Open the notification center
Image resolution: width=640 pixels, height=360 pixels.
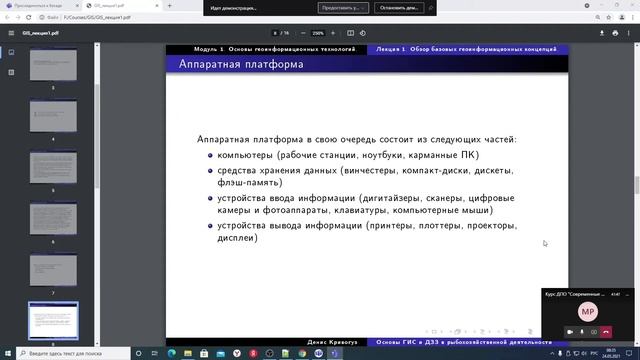point(629,353)
